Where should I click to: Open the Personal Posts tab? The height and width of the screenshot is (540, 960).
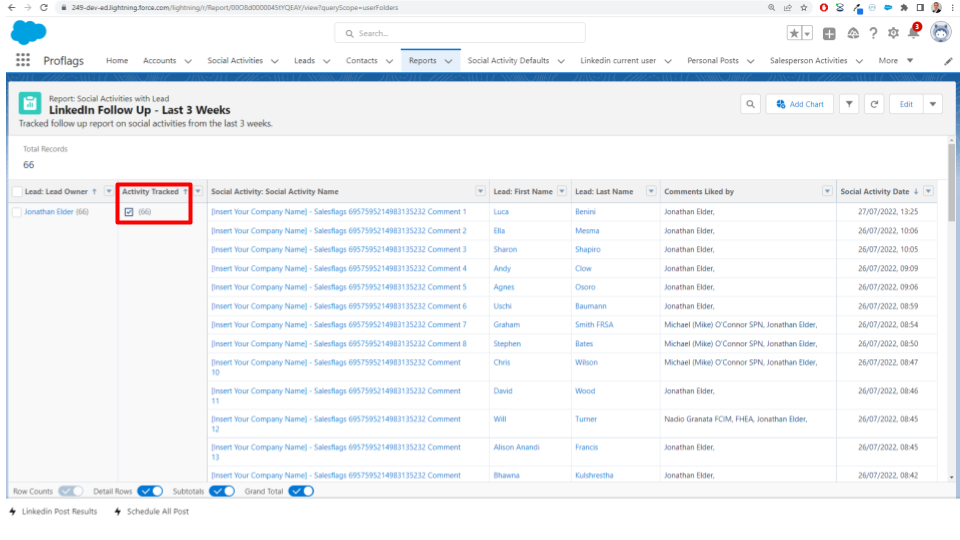click(713, 61)
